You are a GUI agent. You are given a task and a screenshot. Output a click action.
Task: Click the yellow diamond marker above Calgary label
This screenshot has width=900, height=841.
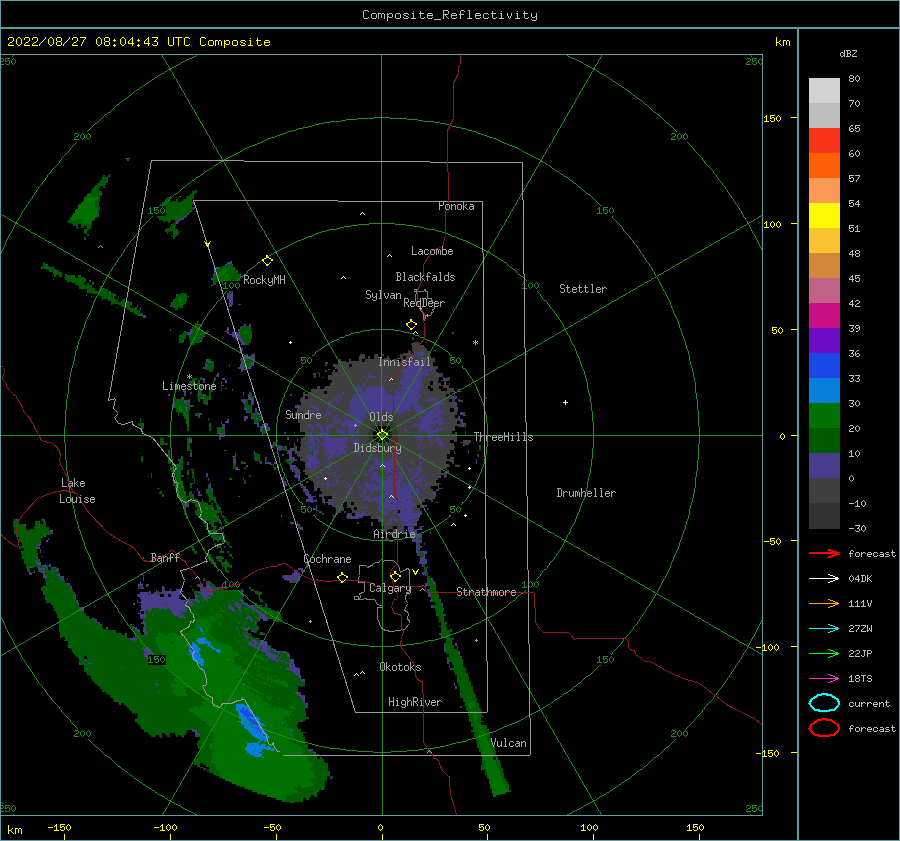coord(395,576)
